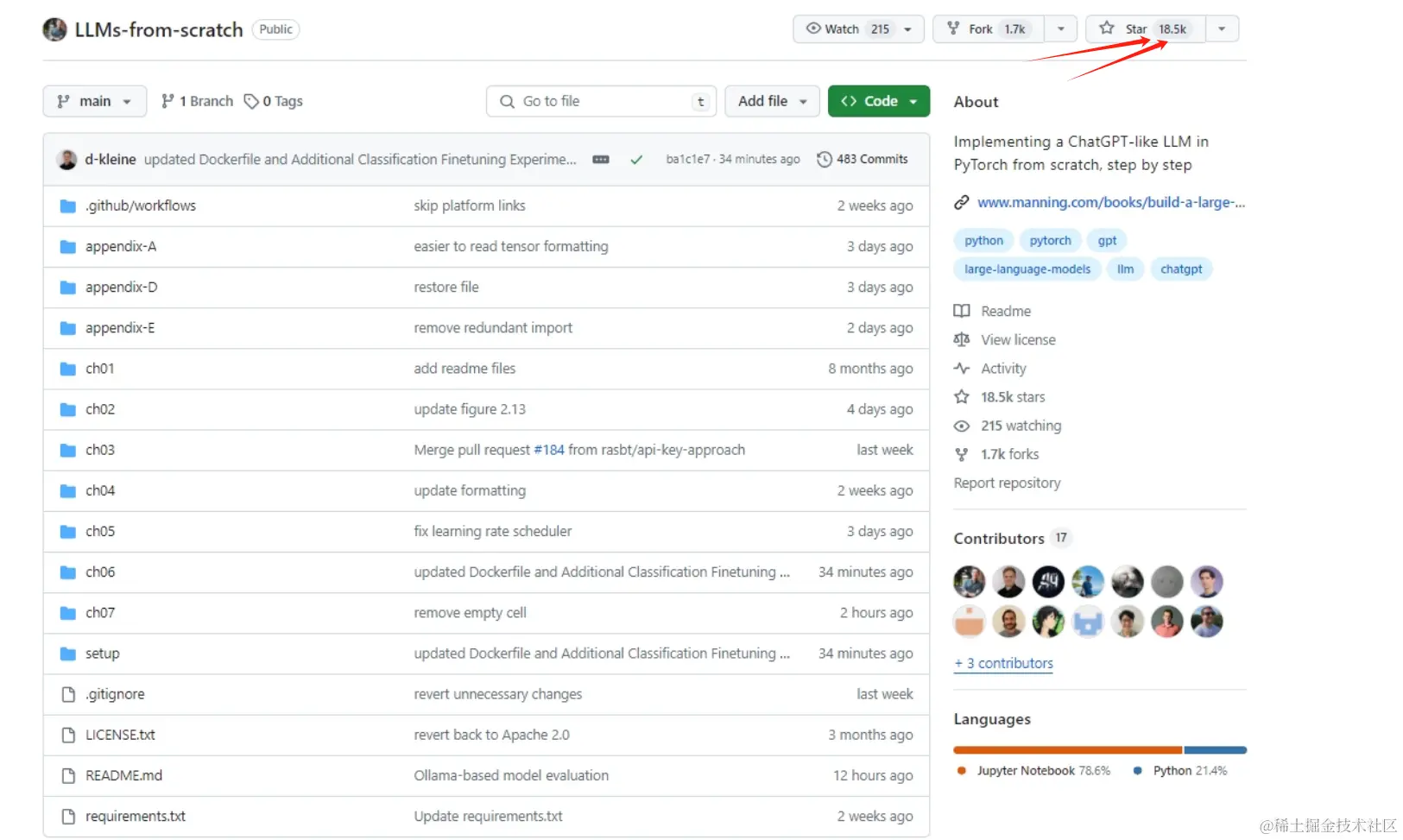1403x840 pixels.
Task: Click the ch03 folder icon
Action: click(x=68, y=450)
